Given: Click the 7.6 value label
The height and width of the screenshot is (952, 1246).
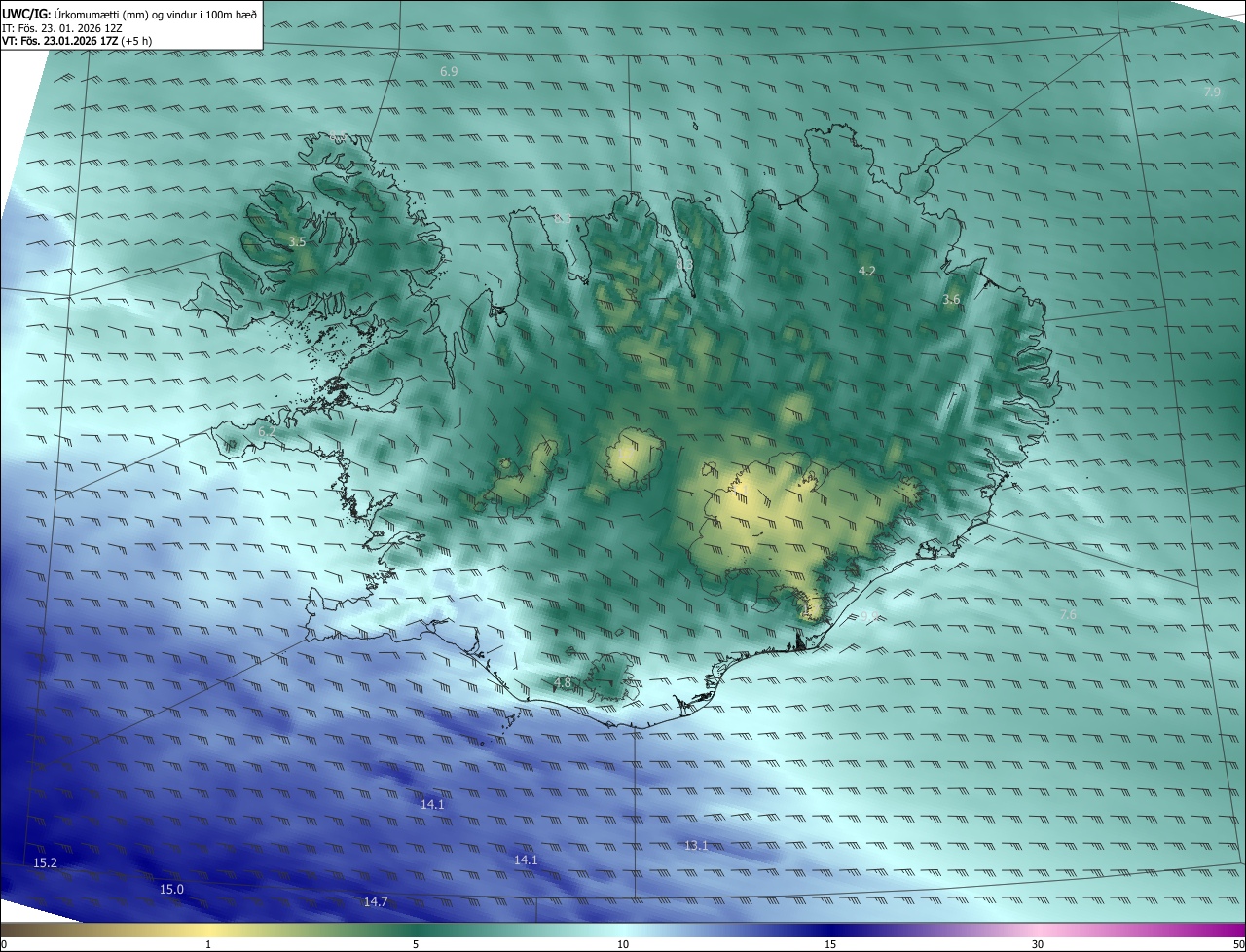Looking at the screenshot, I should [1068, 614].
